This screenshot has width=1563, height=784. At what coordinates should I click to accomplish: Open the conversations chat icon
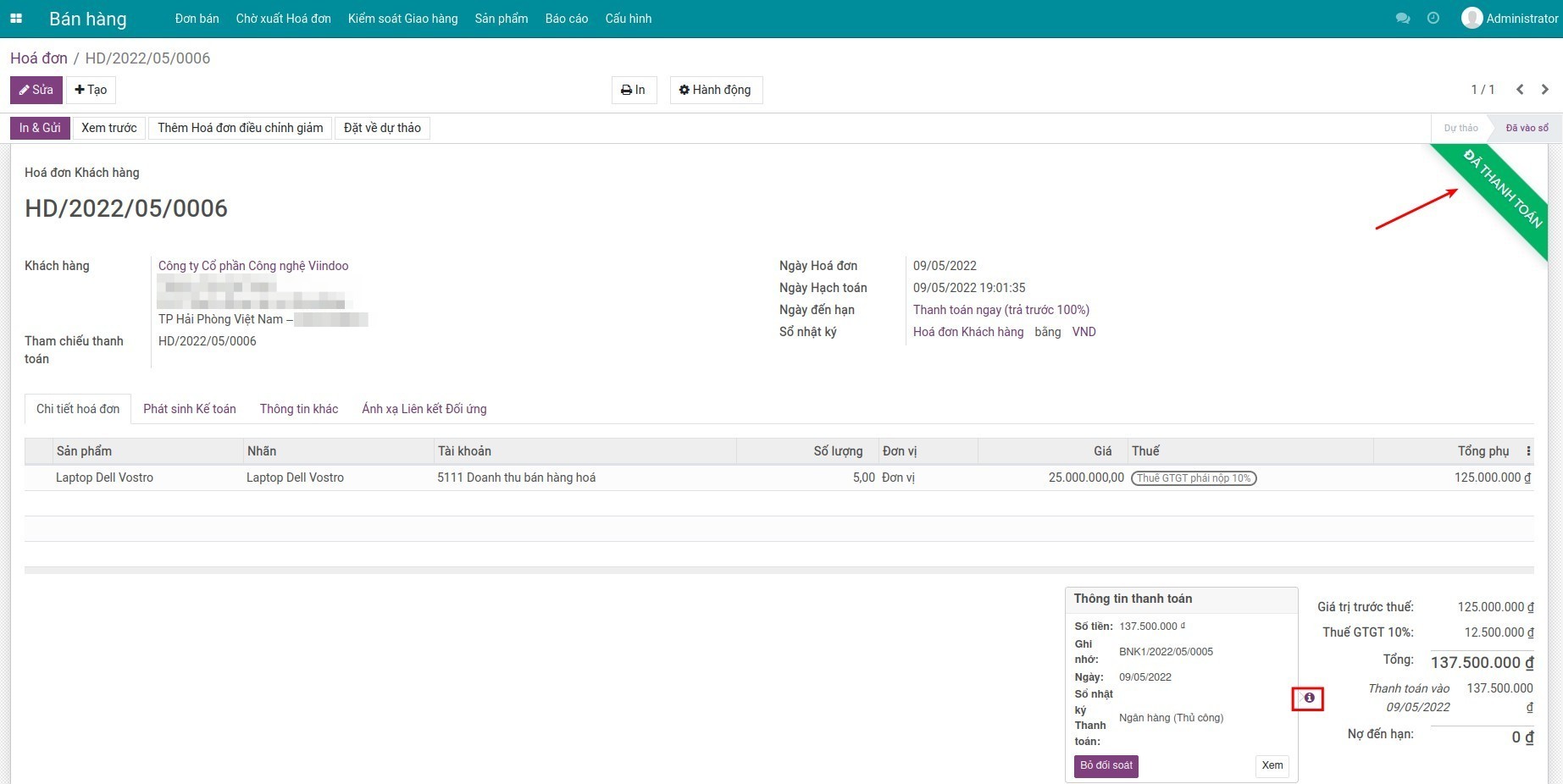(1403, 19)
